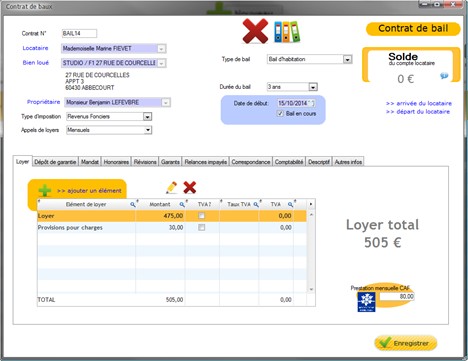Expand the Appels de loyers dropdown
The height and width of the screenshot is (361, 468).
(x=148, y=130)
